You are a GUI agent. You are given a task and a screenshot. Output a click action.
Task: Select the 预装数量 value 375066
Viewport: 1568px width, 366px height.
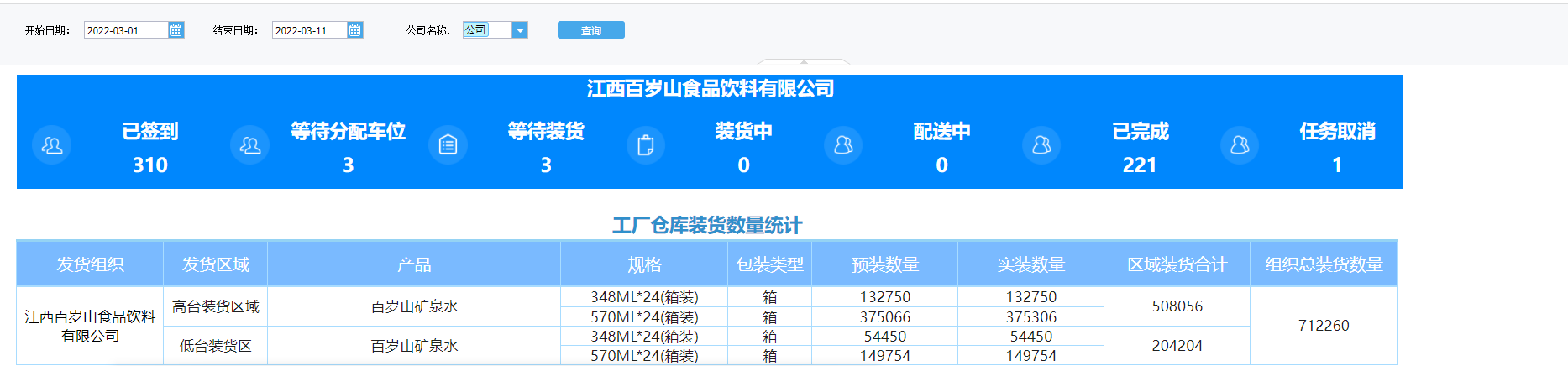885,316
